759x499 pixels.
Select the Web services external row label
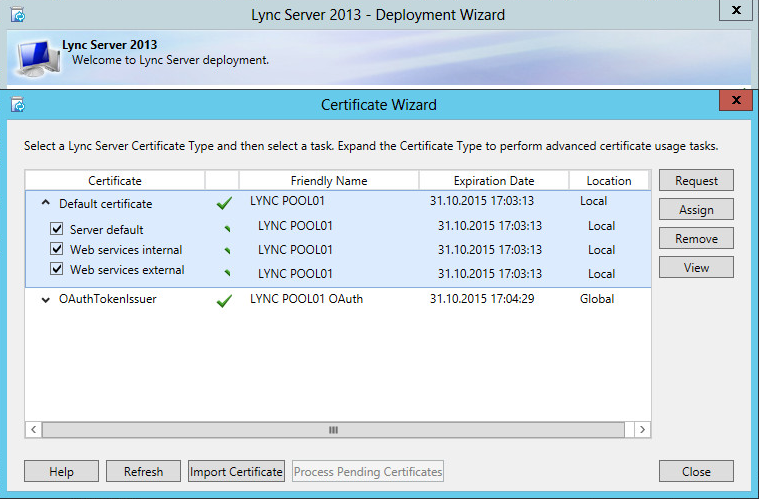(127, 270)
